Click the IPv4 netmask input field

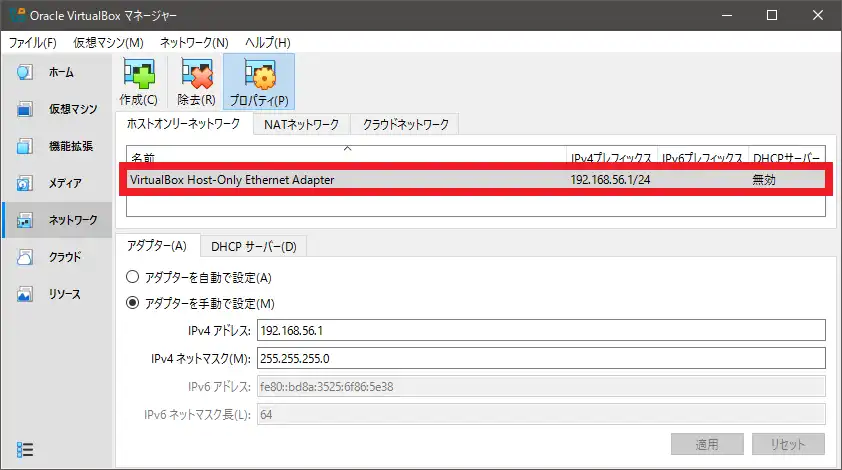(541, 358)
